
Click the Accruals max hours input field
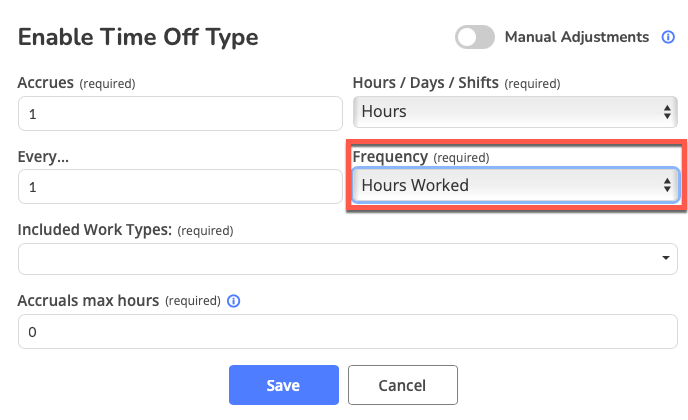pos(348,332)
